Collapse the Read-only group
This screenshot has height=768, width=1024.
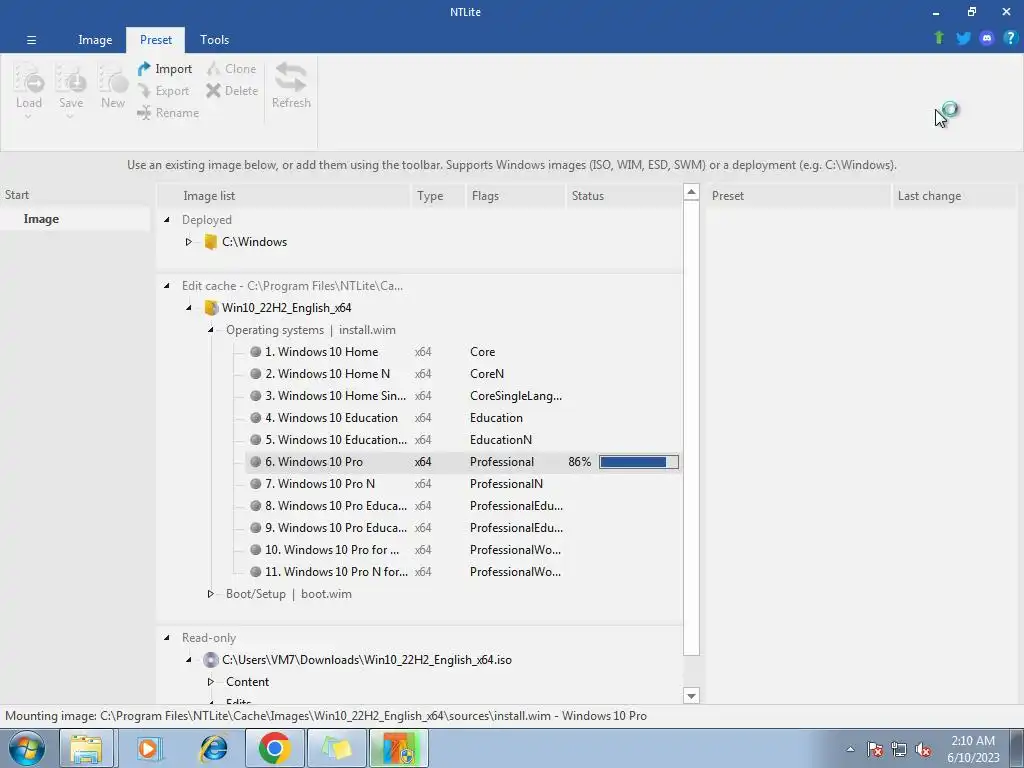(x=167, y=638)
